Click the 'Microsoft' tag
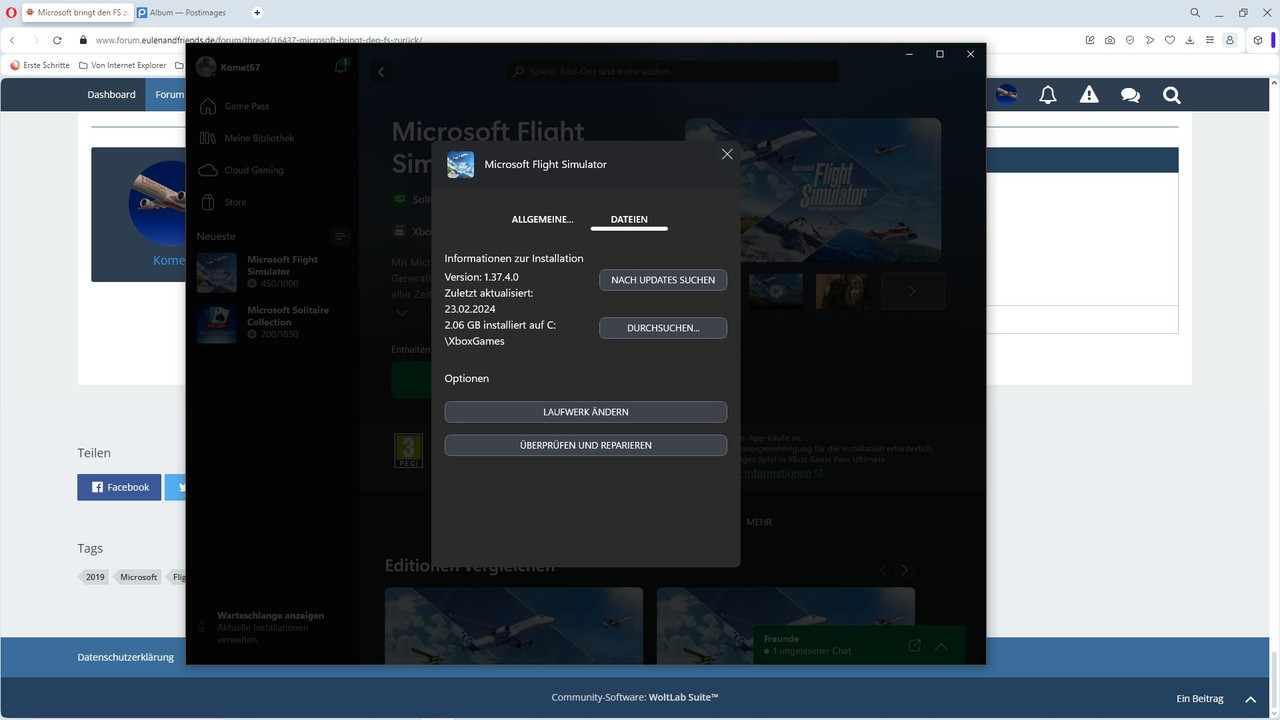Image resolution: width=1280 pixels, height=720 pixels. 138,577
